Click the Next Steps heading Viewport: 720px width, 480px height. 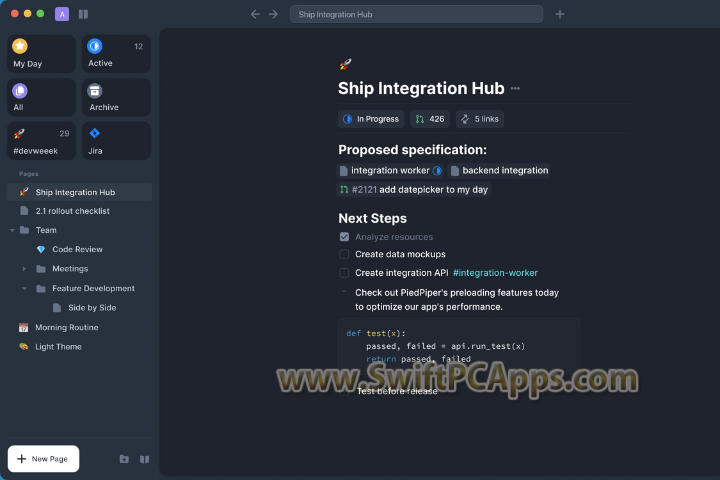372,218
